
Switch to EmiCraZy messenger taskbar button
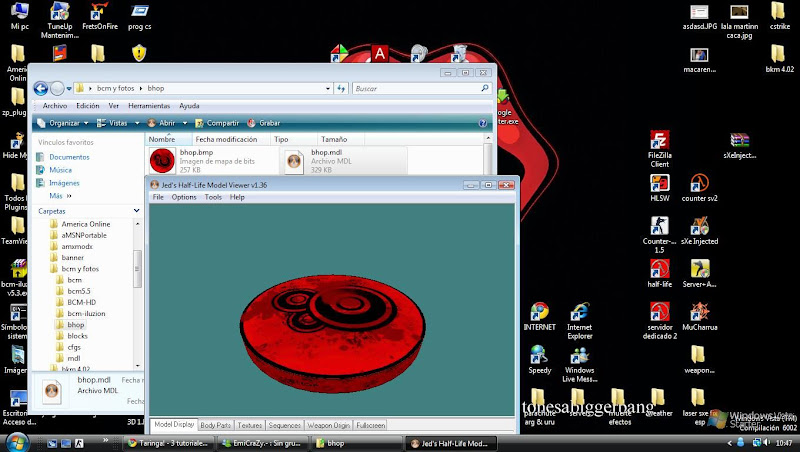point(263,443)
